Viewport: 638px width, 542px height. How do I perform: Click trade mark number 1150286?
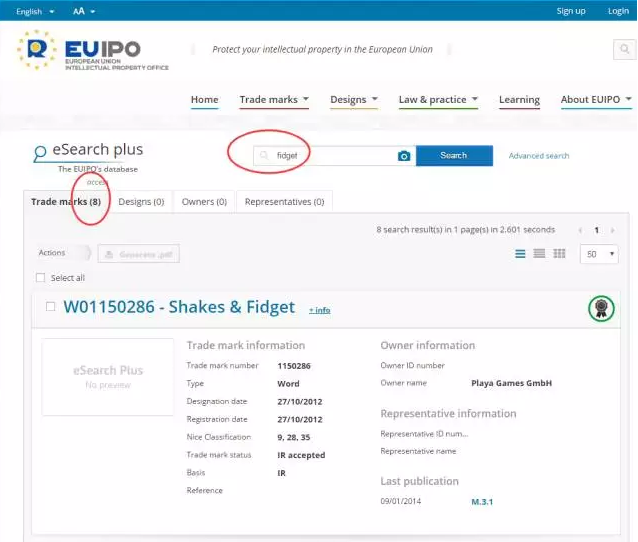[294, 366]
